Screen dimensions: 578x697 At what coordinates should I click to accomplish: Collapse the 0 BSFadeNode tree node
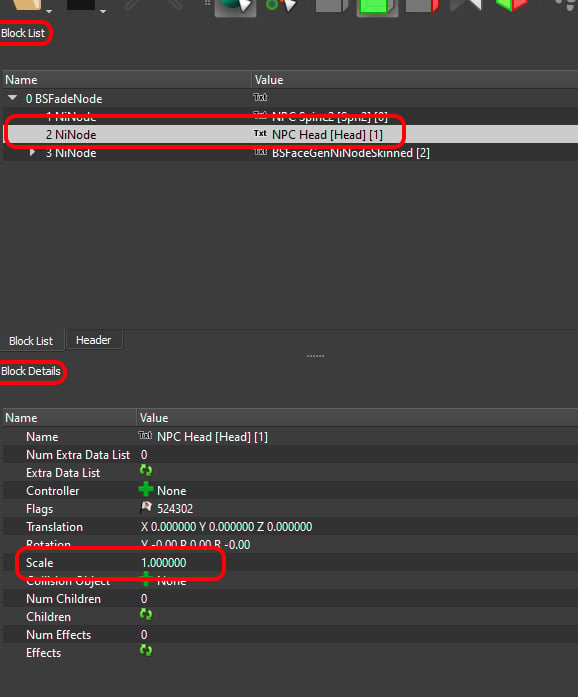tap(13, 98)
